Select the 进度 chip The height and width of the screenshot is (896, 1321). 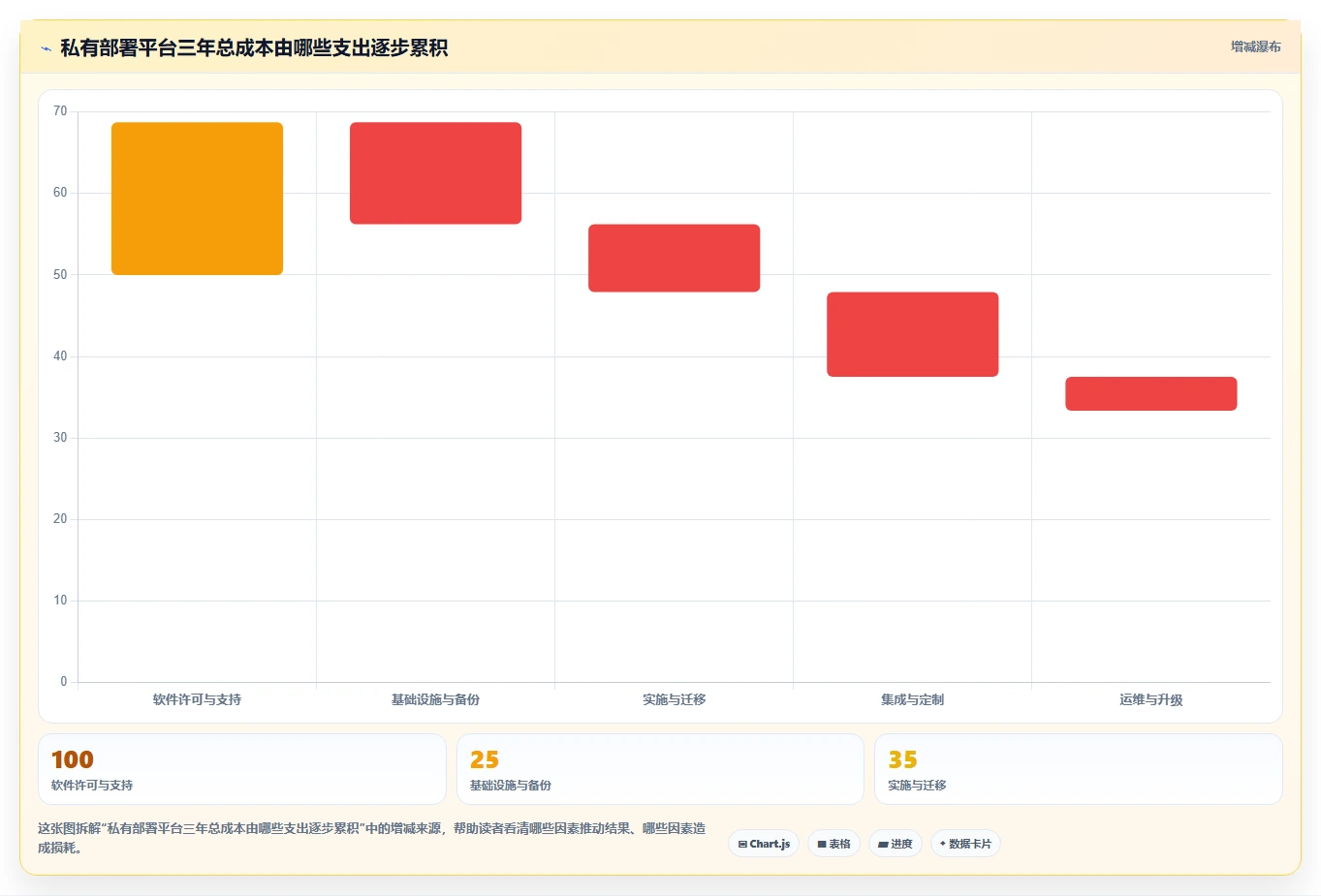tap(896, 844)
